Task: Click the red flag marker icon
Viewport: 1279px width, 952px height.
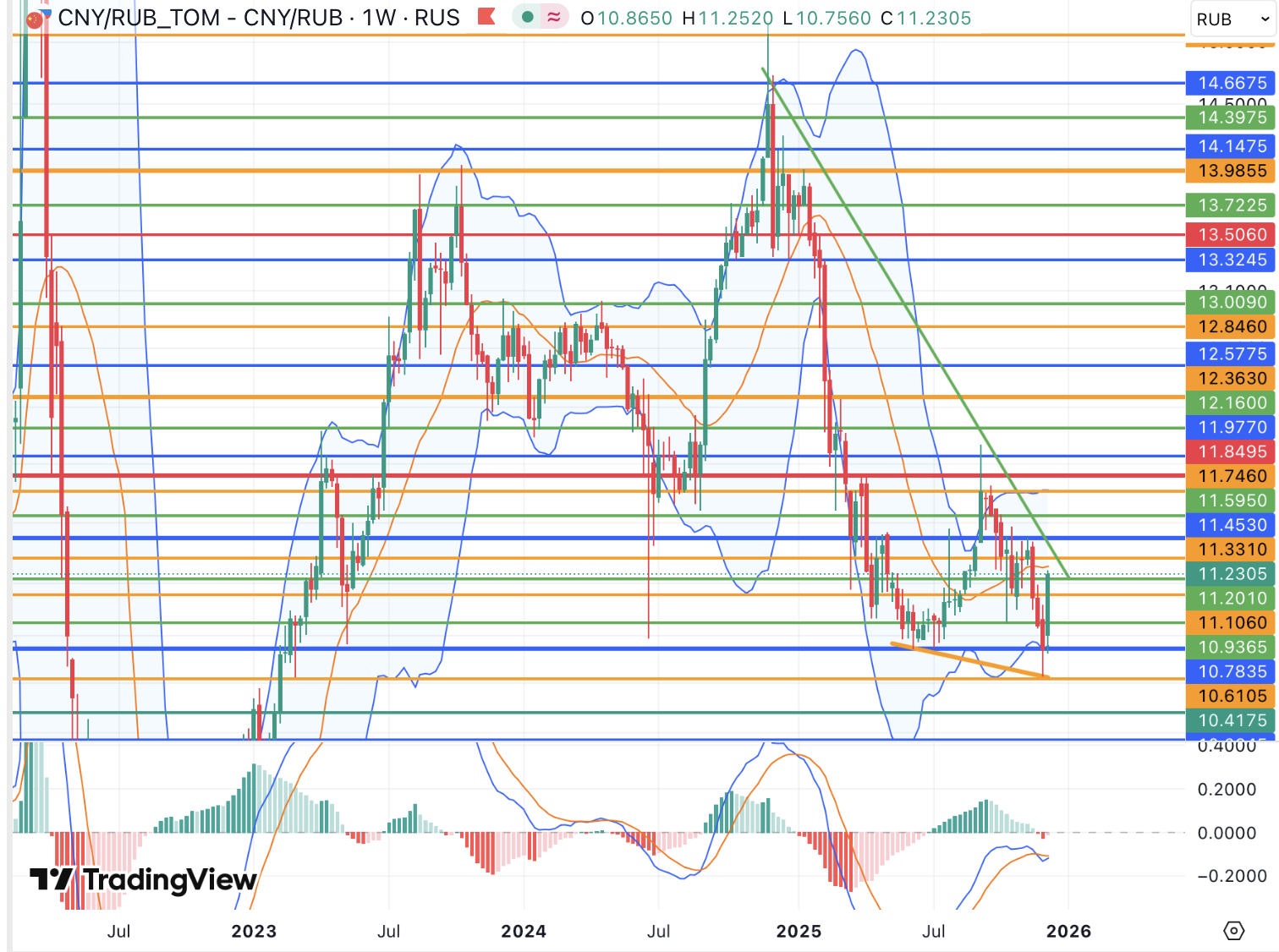Action: 486,17
